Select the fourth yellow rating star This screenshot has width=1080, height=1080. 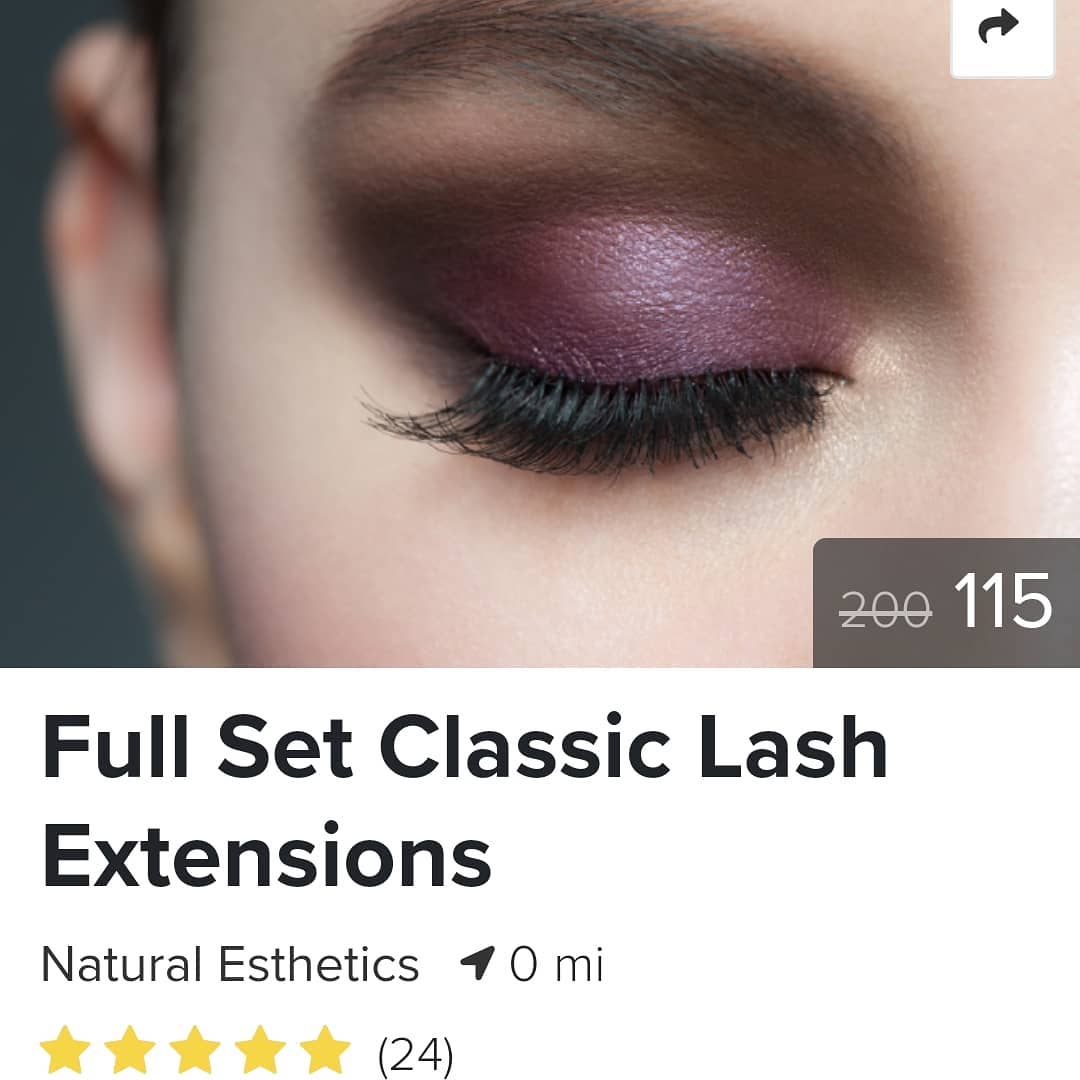point(260,1050)
